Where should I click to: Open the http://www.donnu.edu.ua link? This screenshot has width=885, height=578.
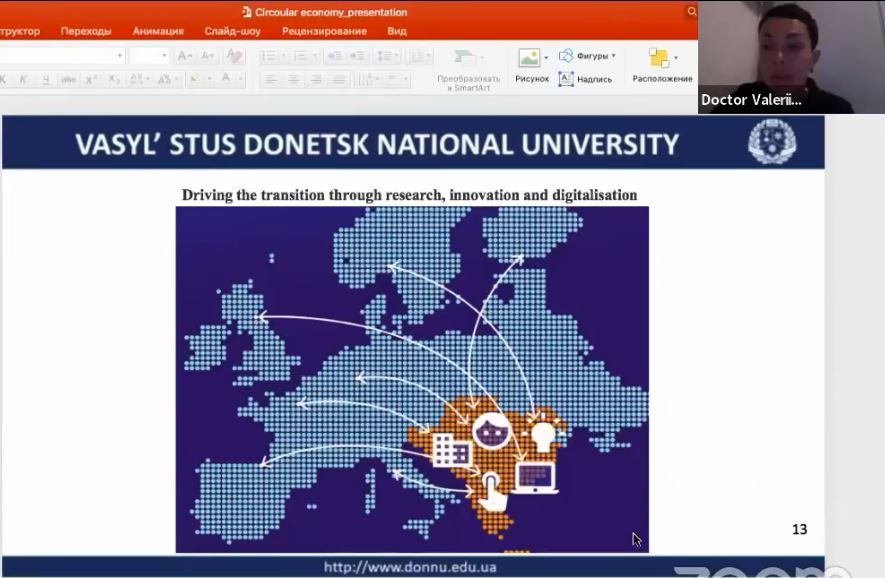pos(410,567)
